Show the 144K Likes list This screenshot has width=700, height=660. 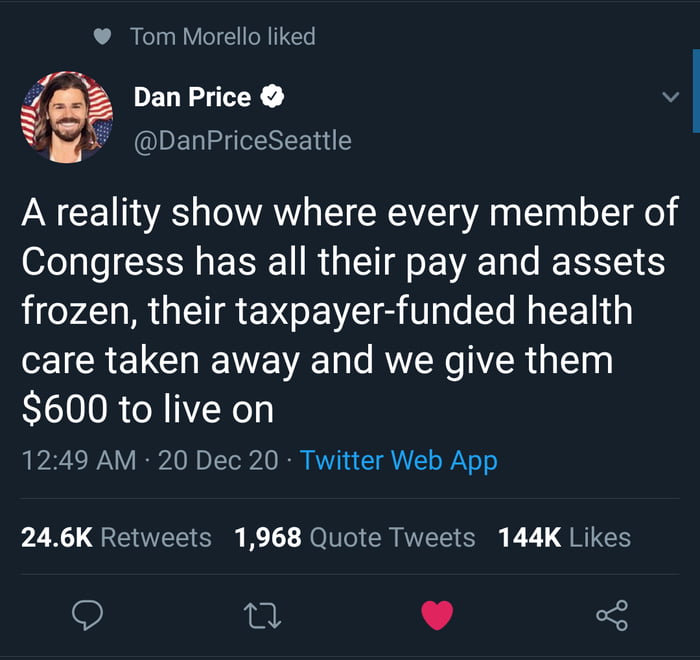[x=564, y=537]
